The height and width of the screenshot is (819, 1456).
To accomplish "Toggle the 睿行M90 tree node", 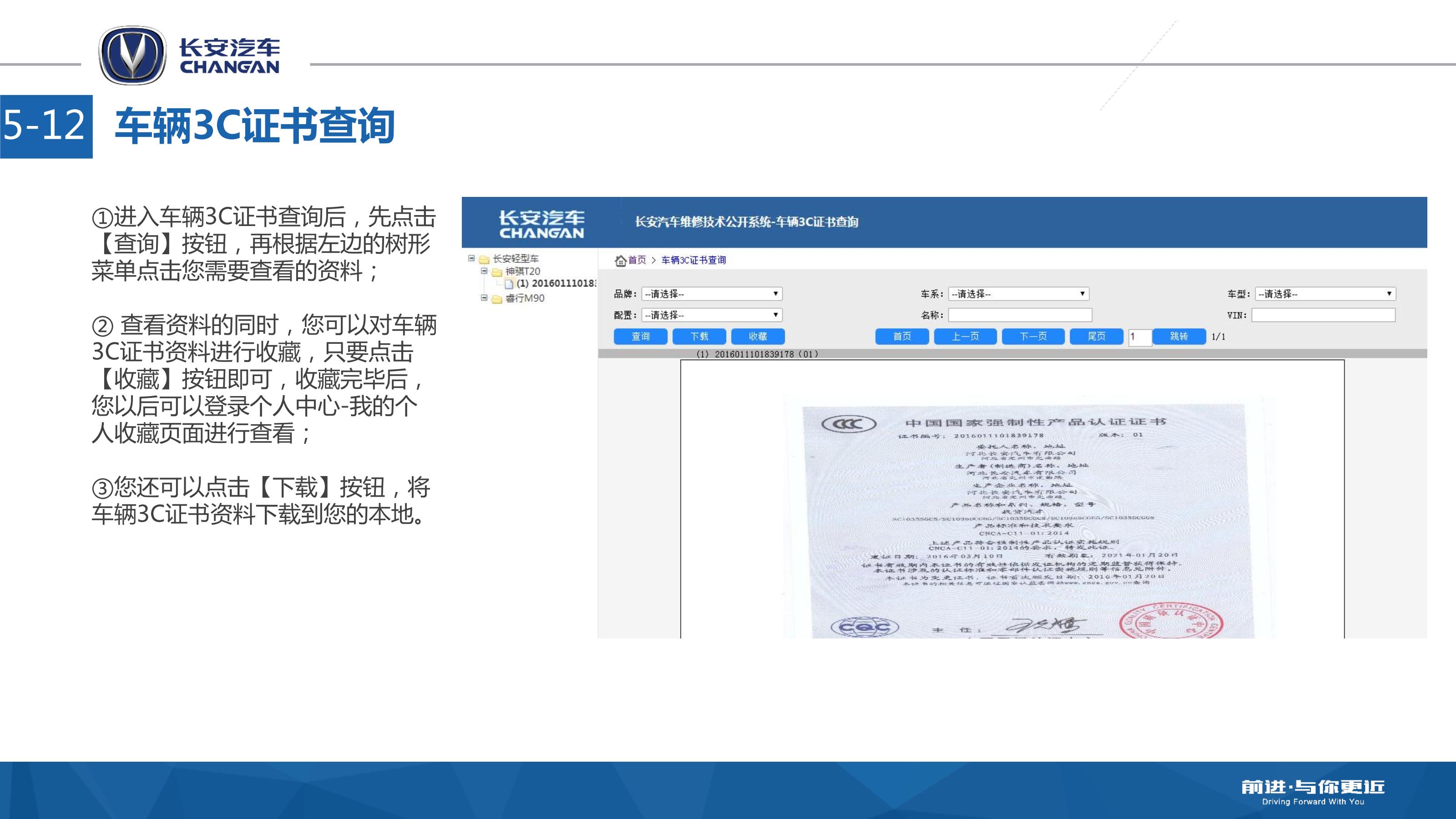I will click(x=485, y=298).
